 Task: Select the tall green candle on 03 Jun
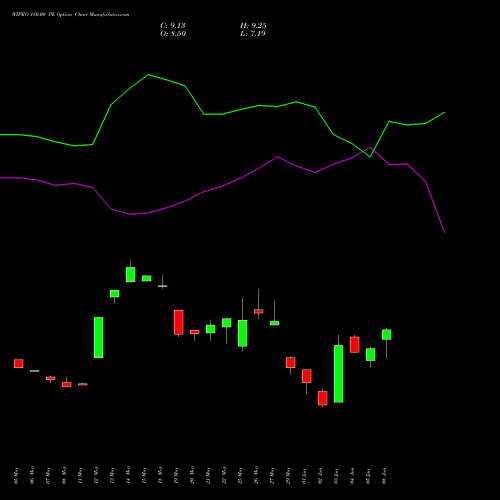click(339, 374)
